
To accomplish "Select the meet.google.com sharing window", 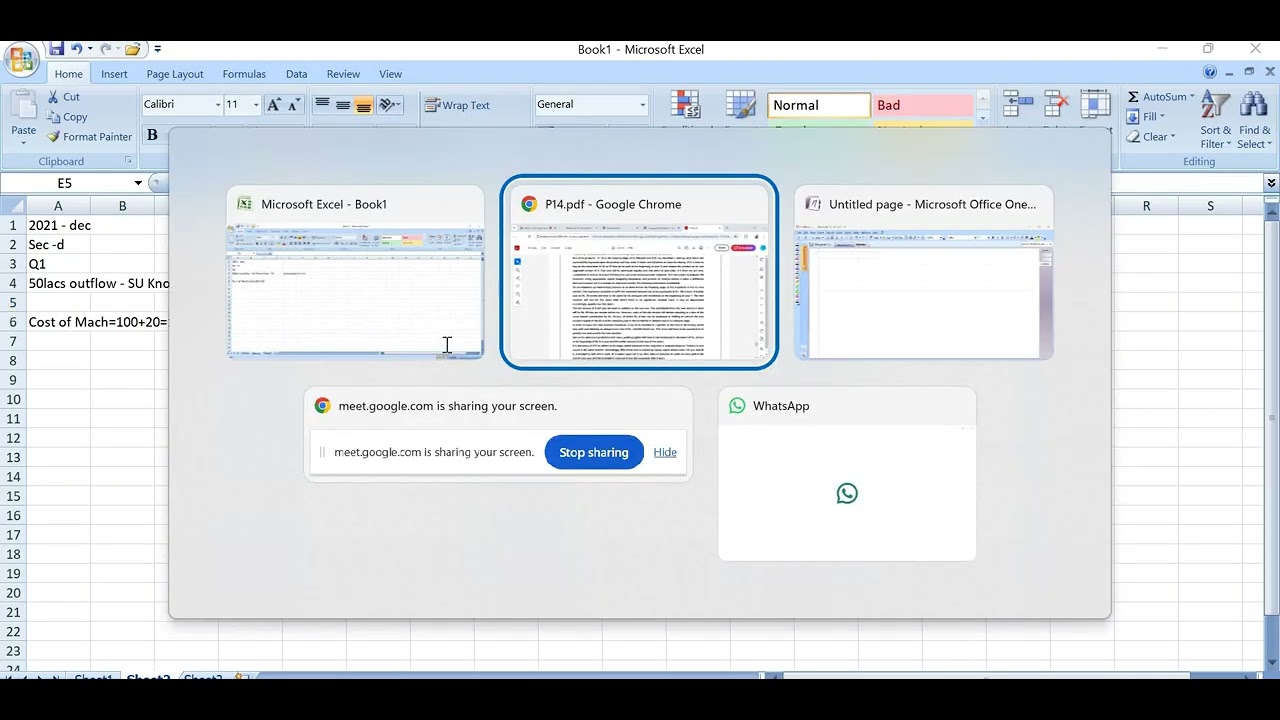I will tap(498, 434).
